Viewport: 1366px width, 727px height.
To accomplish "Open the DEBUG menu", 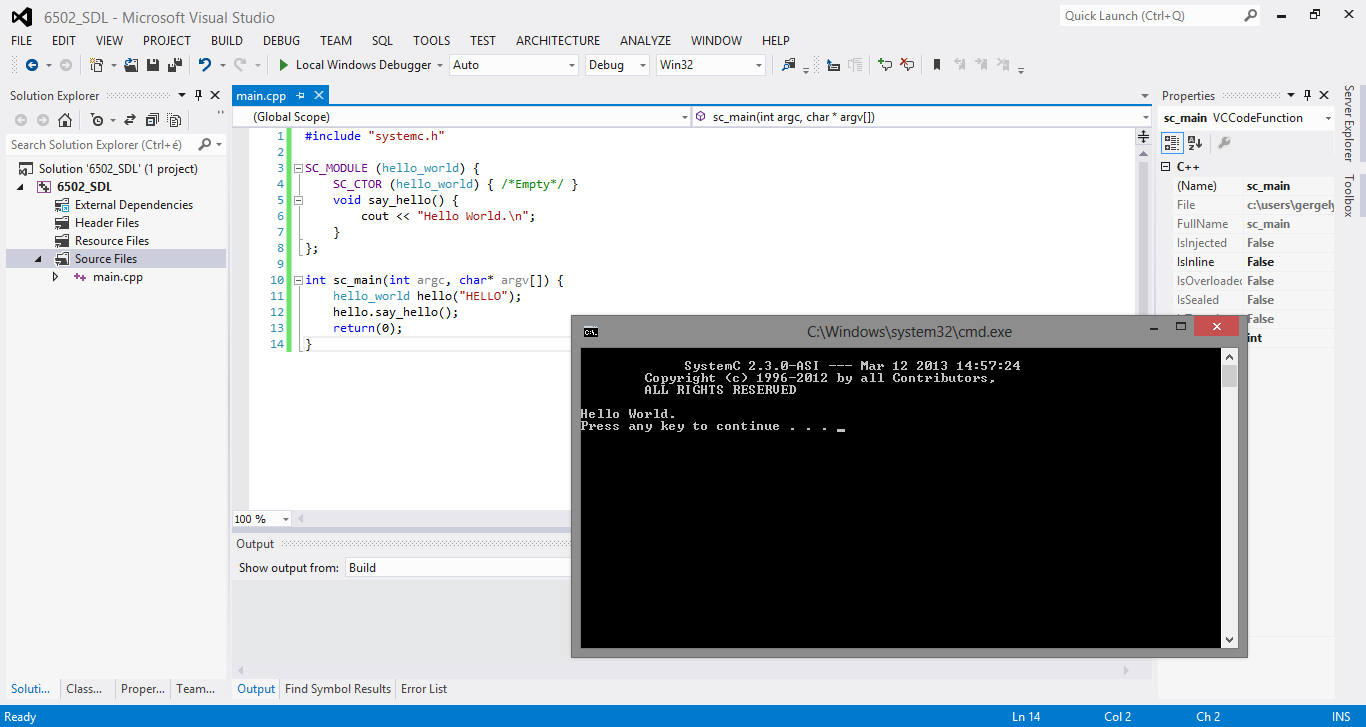I will click(281, 40).
